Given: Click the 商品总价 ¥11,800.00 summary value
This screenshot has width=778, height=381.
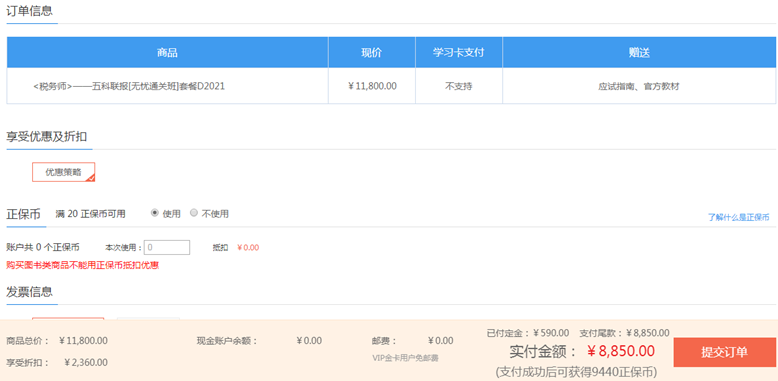Looking at the screenshot, I should coord(83,341).
